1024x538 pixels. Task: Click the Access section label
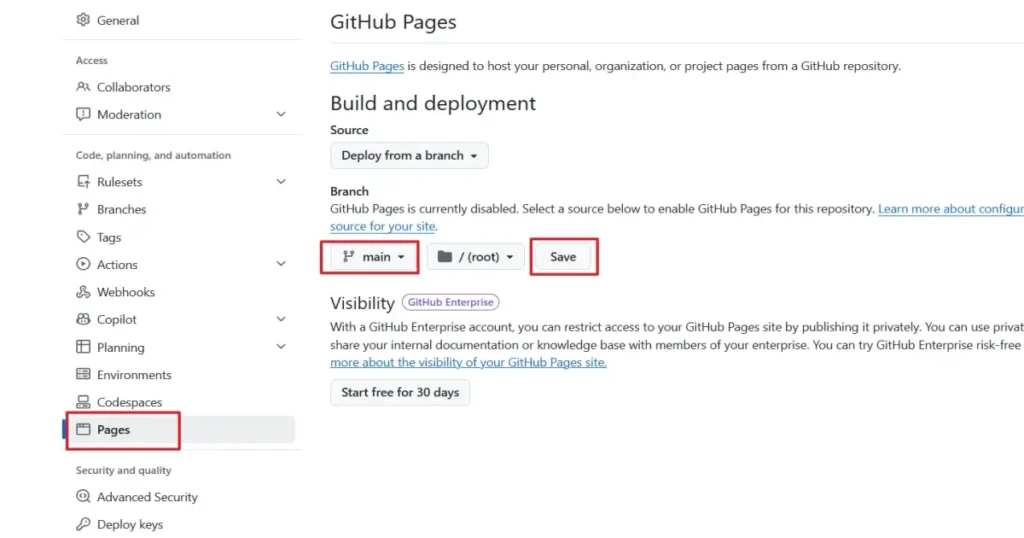(x=91, y=60)
